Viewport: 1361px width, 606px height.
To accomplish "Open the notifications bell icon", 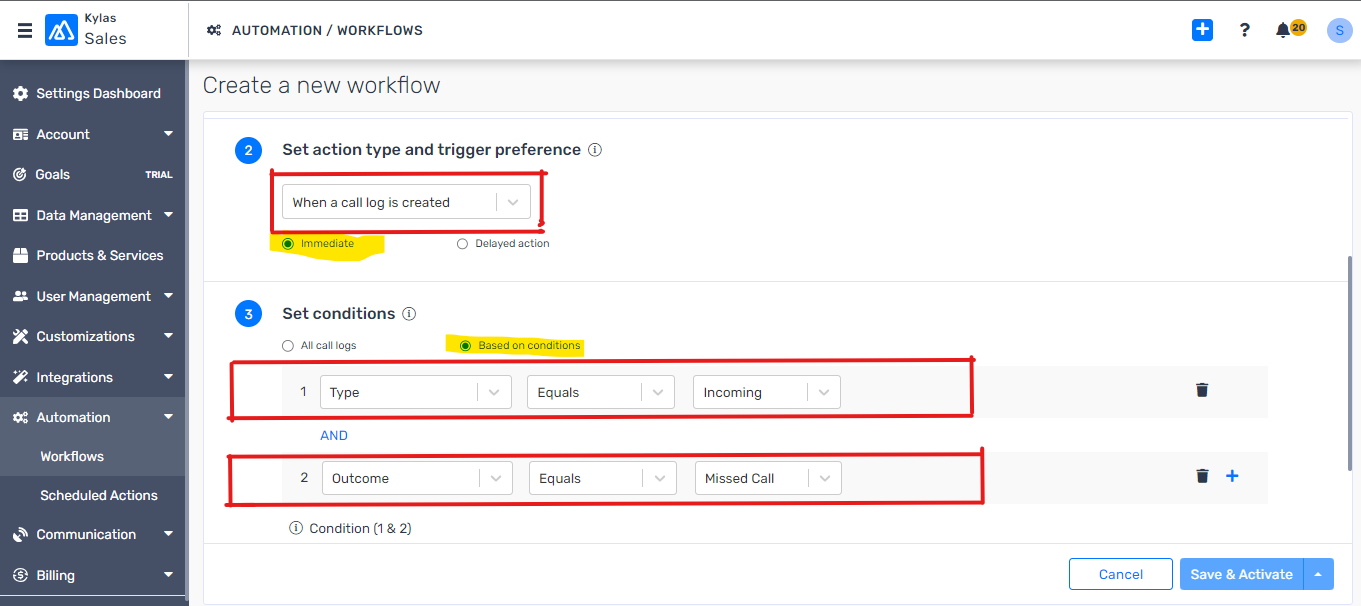I will pyautogui.click(x=1283, y=30).
